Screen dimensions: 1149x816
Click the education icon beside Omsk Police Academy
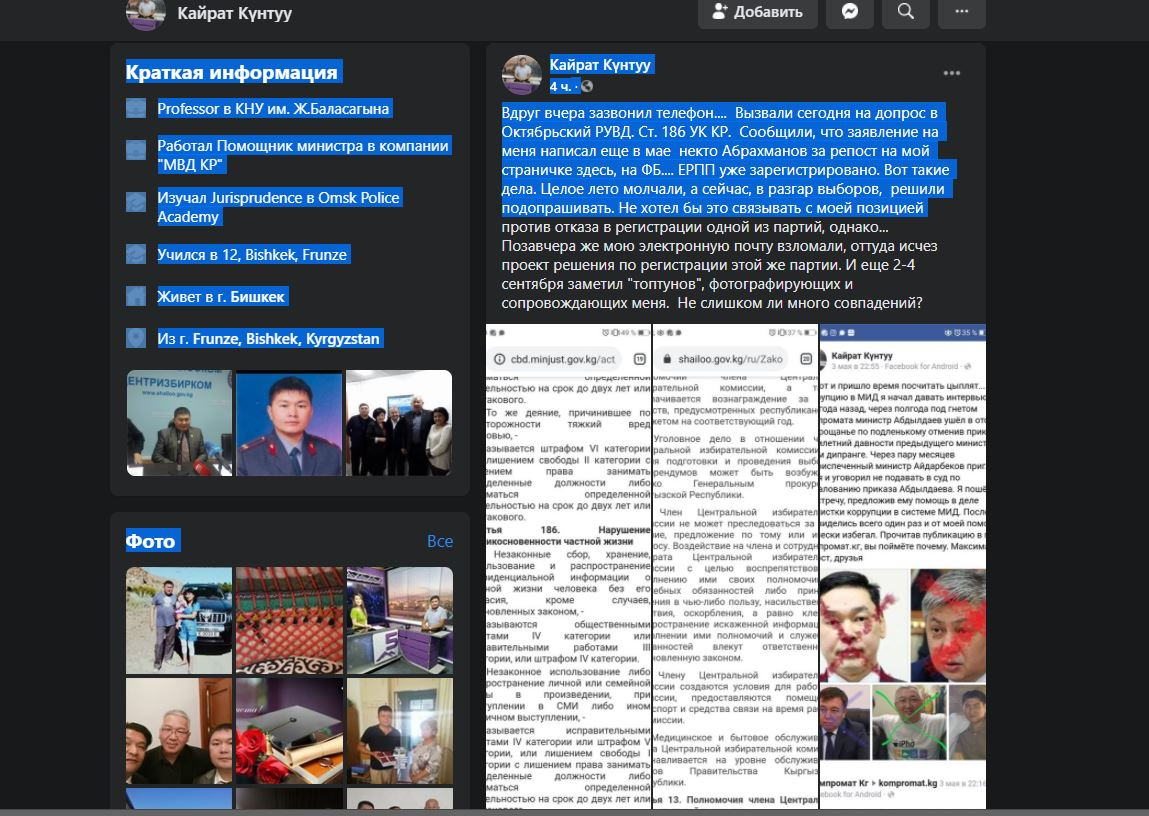pos(136,201)
